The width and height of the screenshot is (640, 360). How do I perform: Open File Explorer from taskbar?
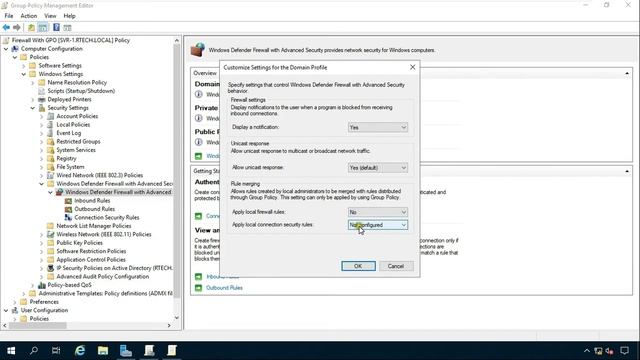point(103,351)
